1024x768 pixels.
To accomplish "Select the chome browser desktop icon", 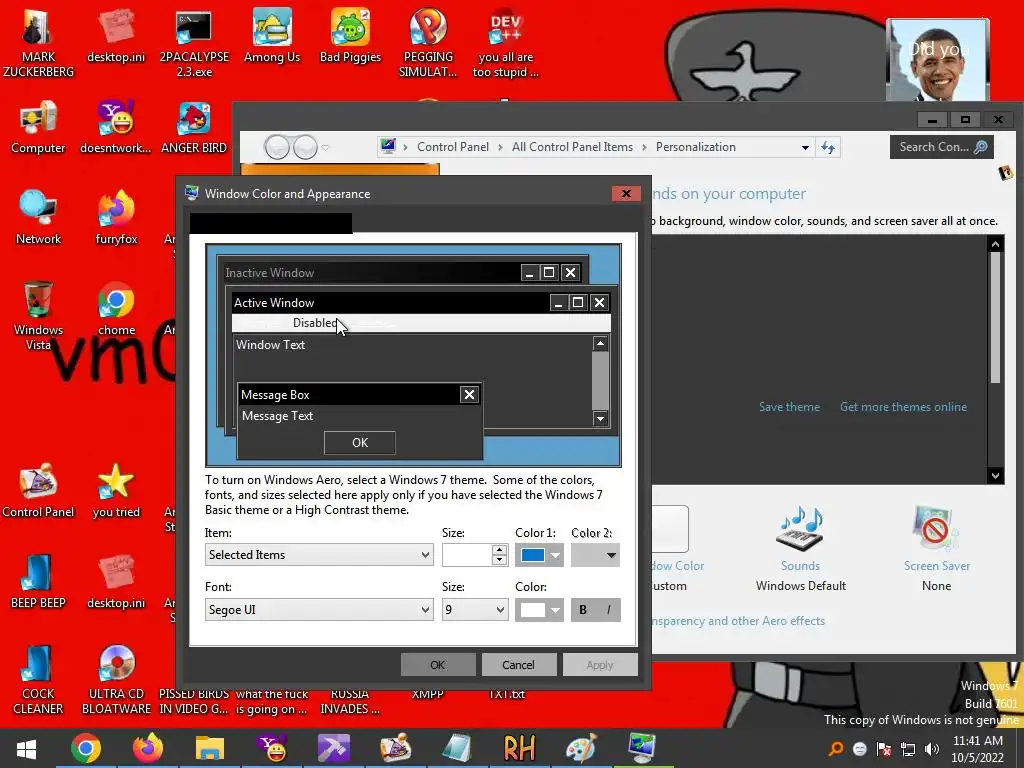I will pos(116,309).
